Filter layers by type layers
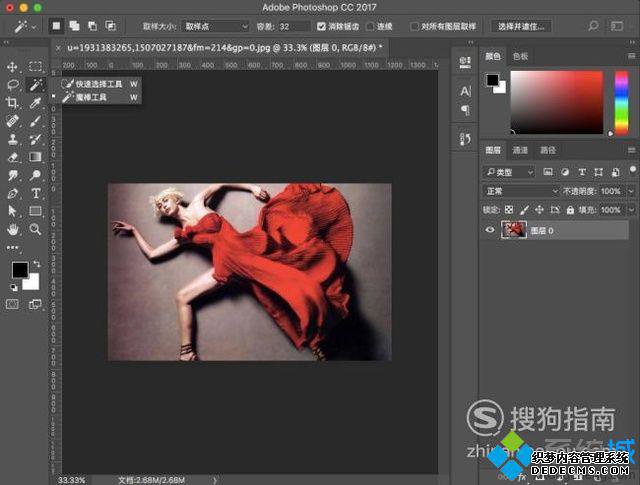 coord(582,172)
